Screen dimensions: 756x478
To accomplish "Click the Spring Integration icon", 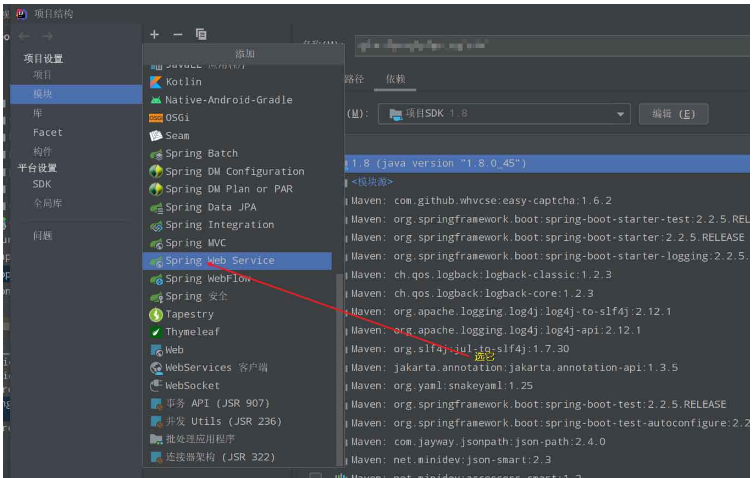I will (156, 226).
